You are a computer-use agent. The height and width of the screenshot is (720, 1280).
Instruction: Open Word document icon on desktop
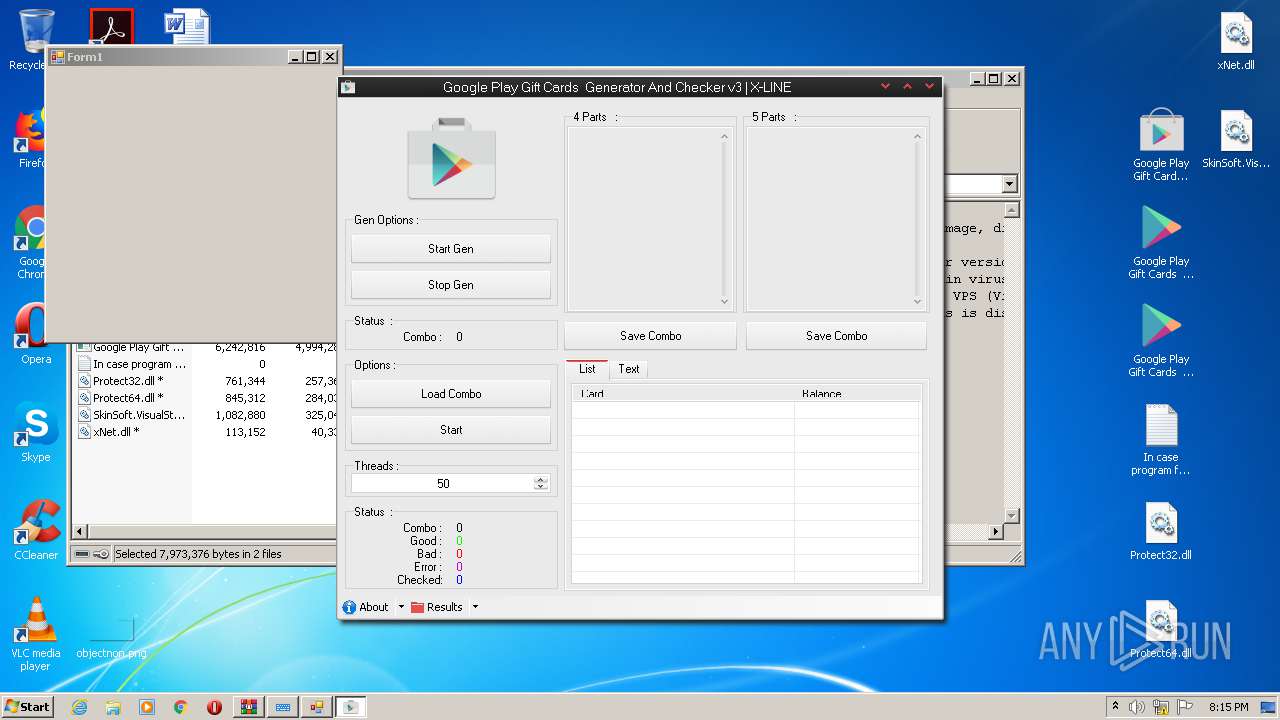[187, 27]
